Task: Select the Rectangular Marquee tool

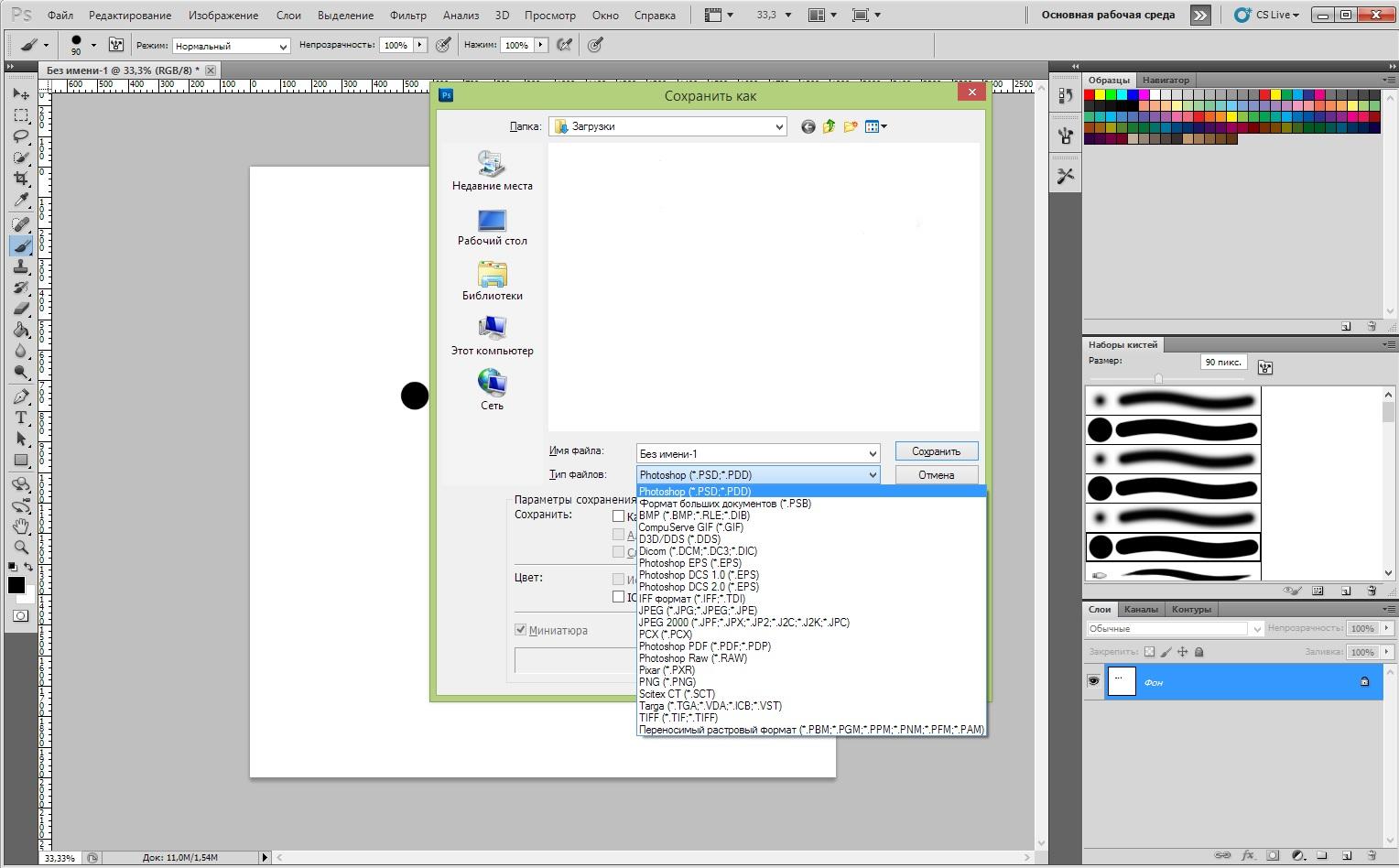Action: tap(21, 115)
